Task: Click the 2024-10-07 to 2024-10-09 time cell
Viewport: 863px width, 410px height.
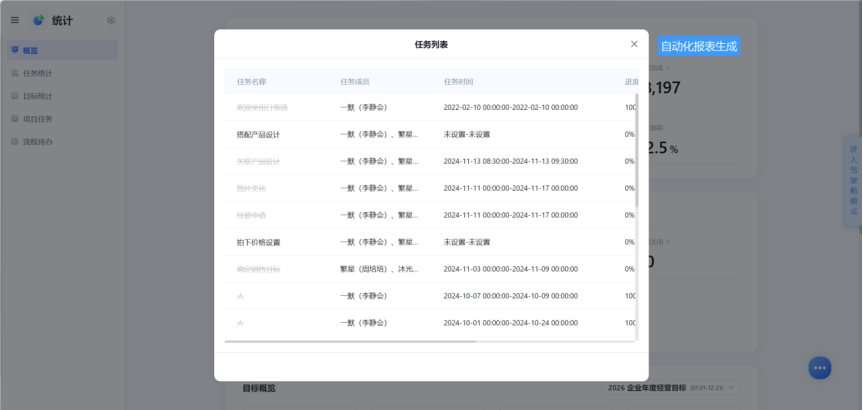Action: (511, 296)
